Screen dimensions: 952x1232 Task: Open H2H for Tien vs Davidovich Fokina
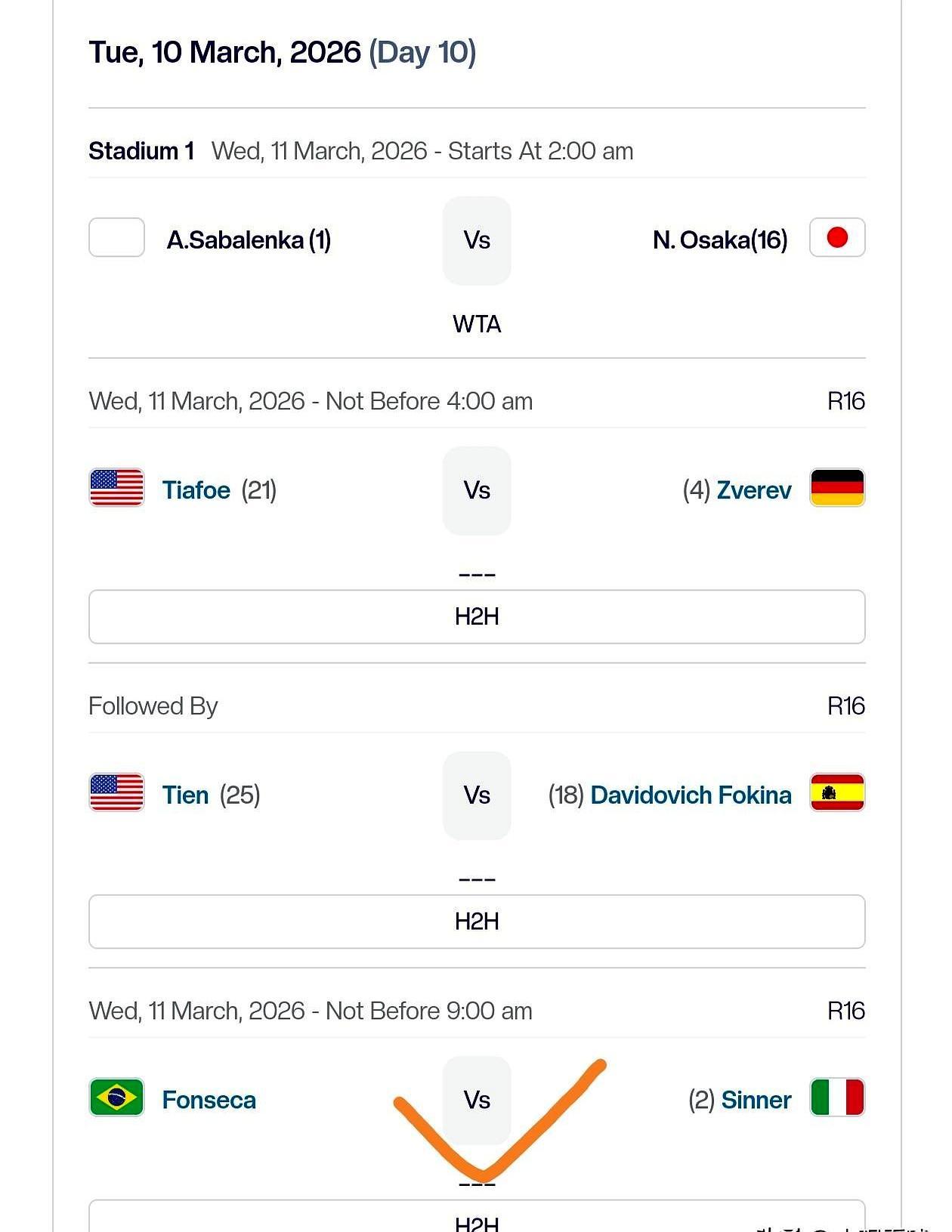[x=476, y=922]
